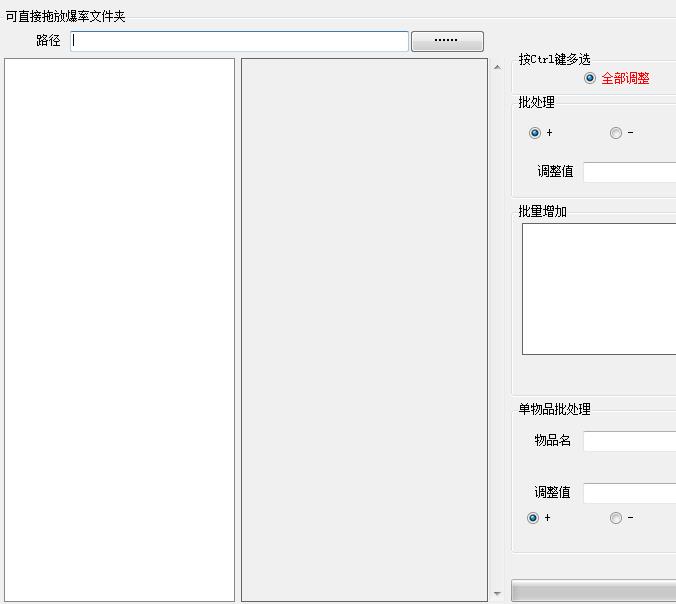Click the 批量增加 text area
This screenshot has height=604, width=676.
(x=599, y=289)
